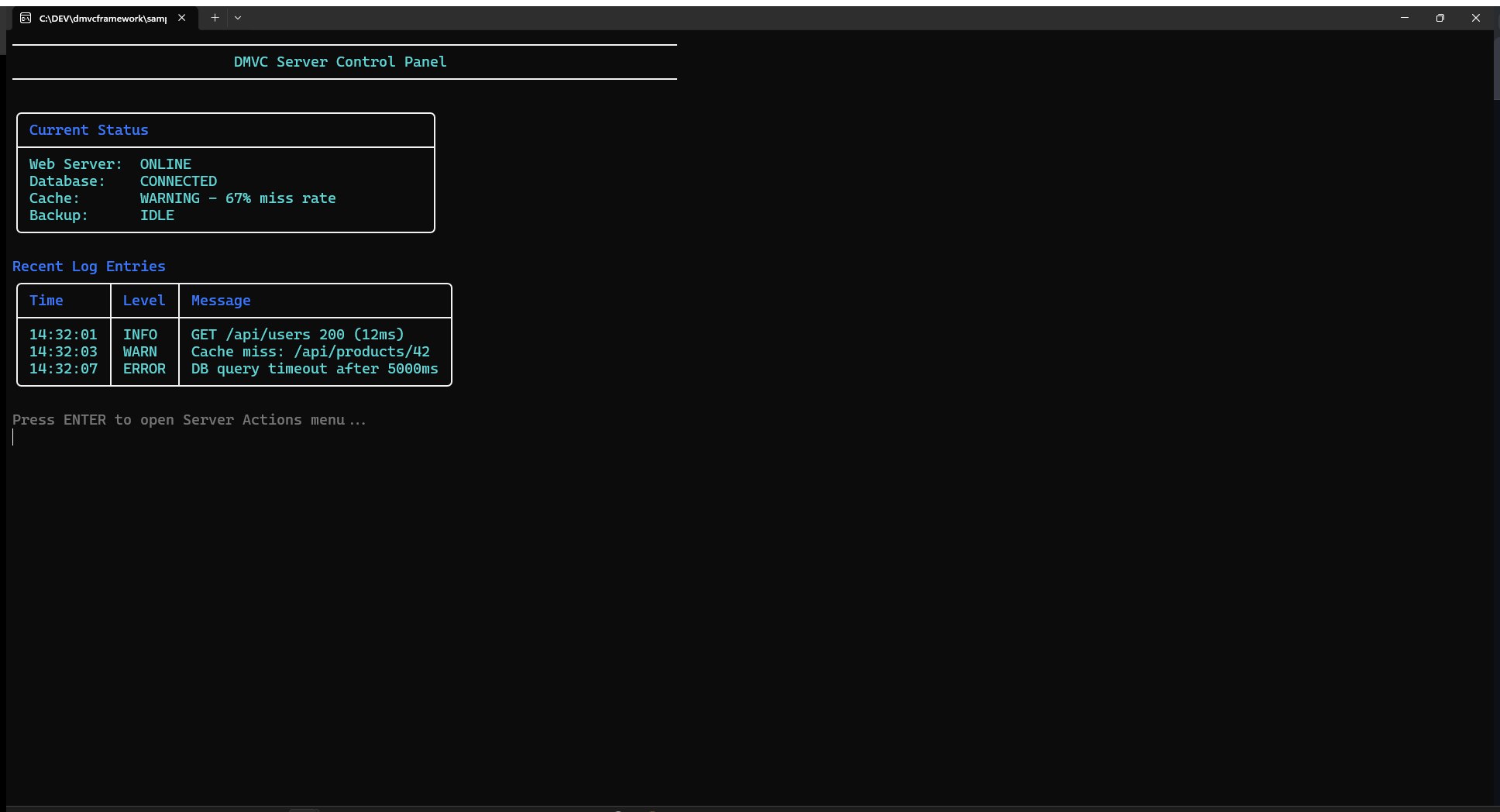
Task: Click the GET /api/users 200 message
Action: tap(298, 335)
